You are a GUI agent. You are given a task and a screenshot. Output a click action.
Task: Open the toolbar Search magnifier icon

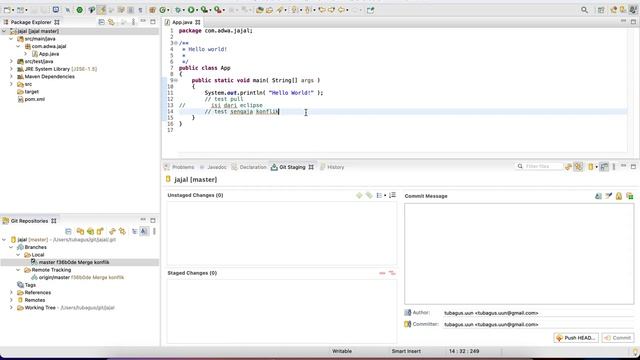tap(584, 10)
